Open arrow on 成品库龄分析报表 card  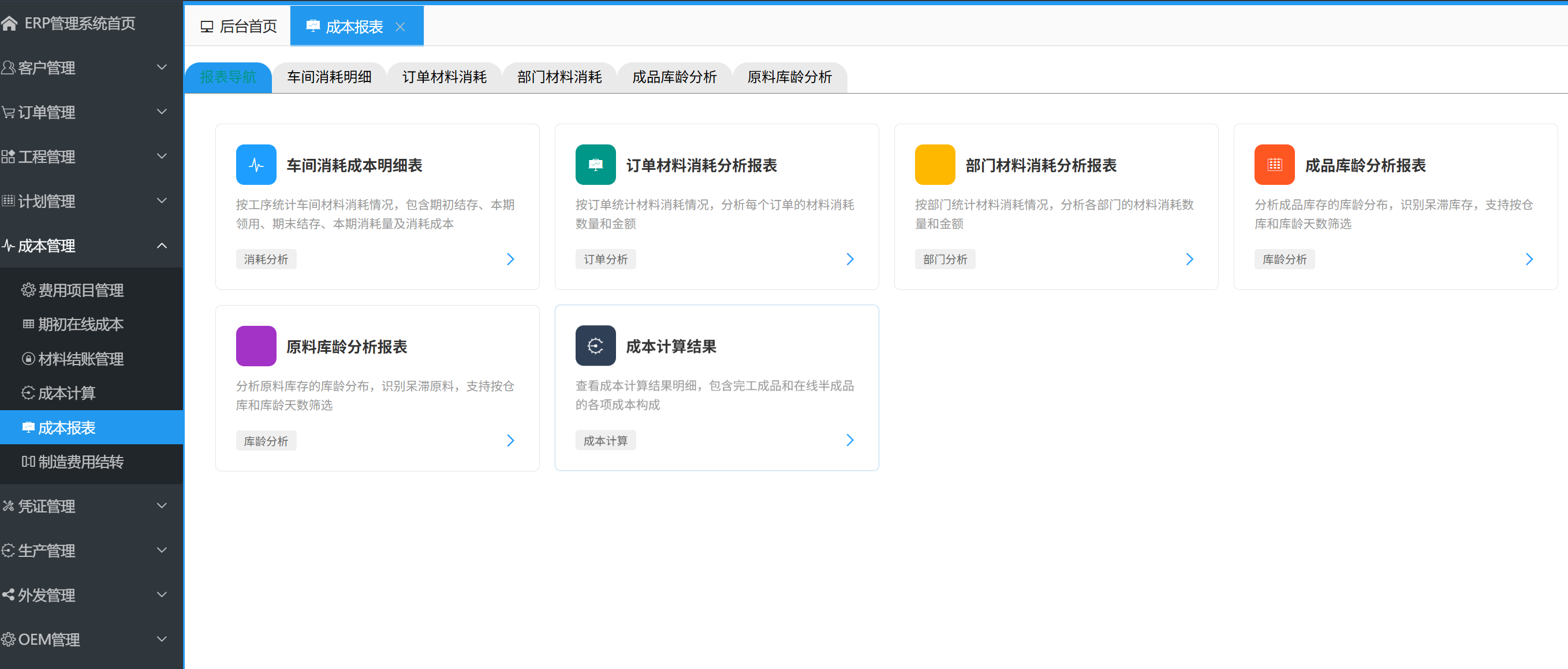pos(1530,259)
